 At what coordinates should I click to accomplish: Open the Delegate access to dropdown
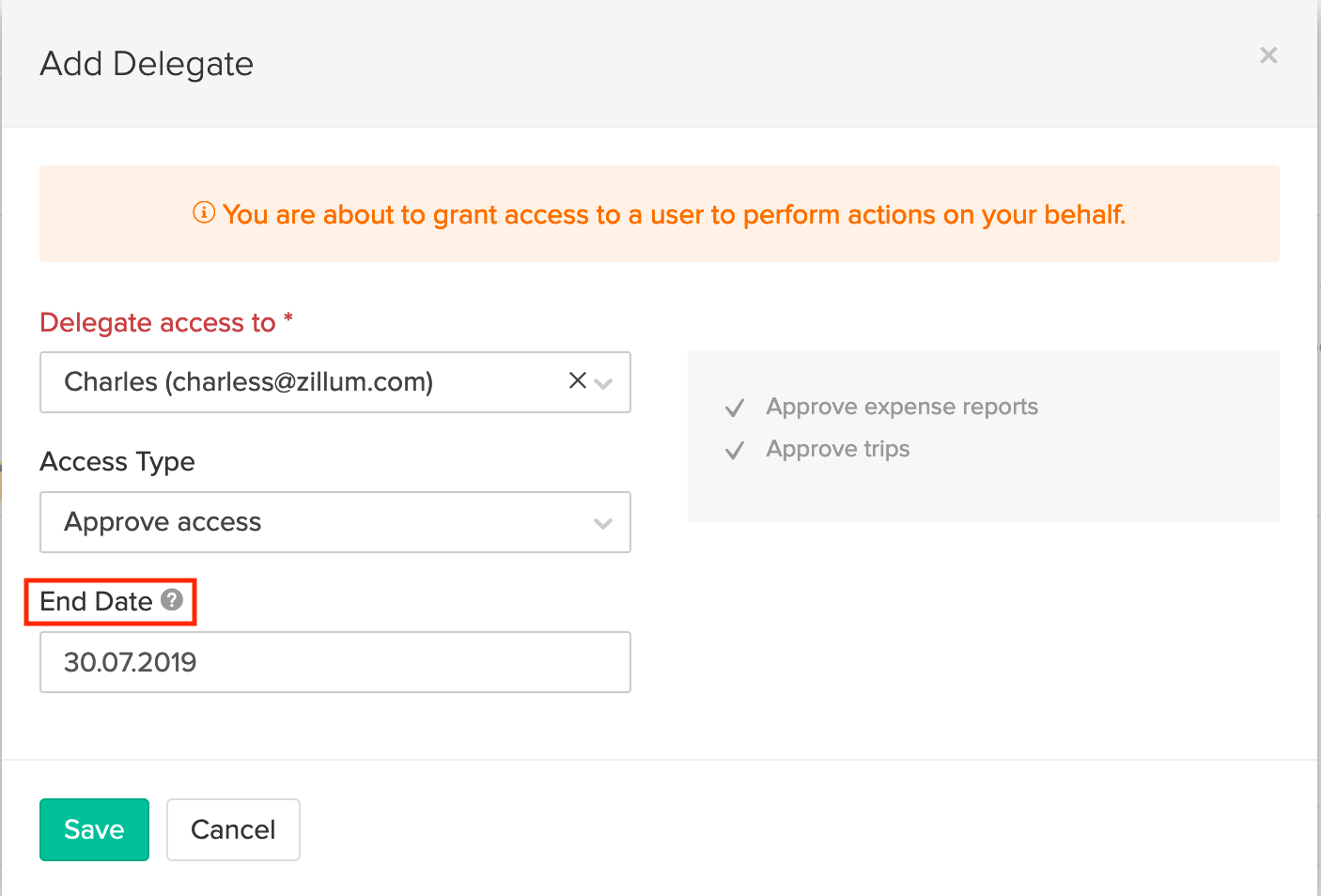(x=334, y=382)
